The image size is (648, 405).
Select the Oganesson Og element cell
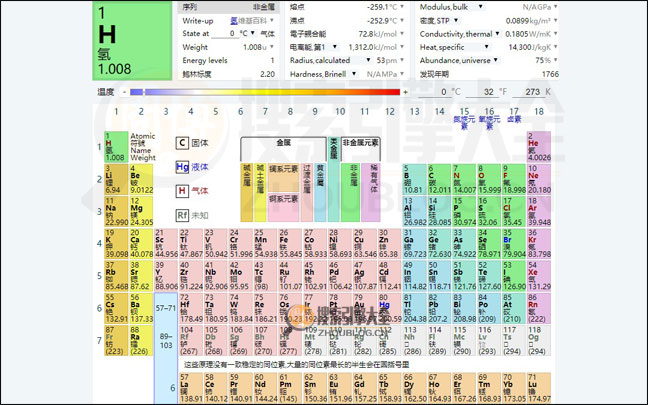click(539, 341)
